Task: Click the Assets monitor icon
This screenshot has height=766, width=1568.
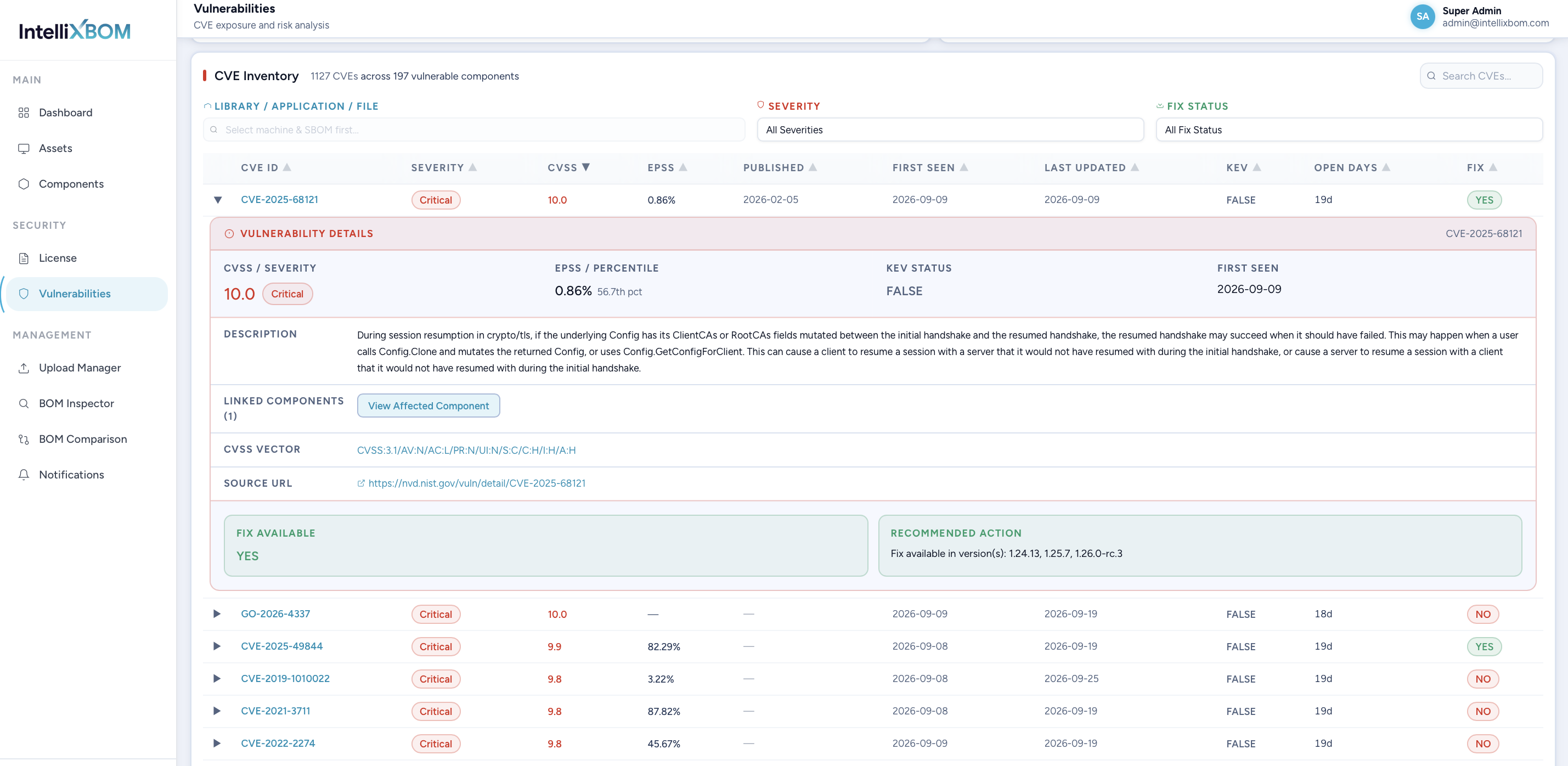Action: (24, 149)
